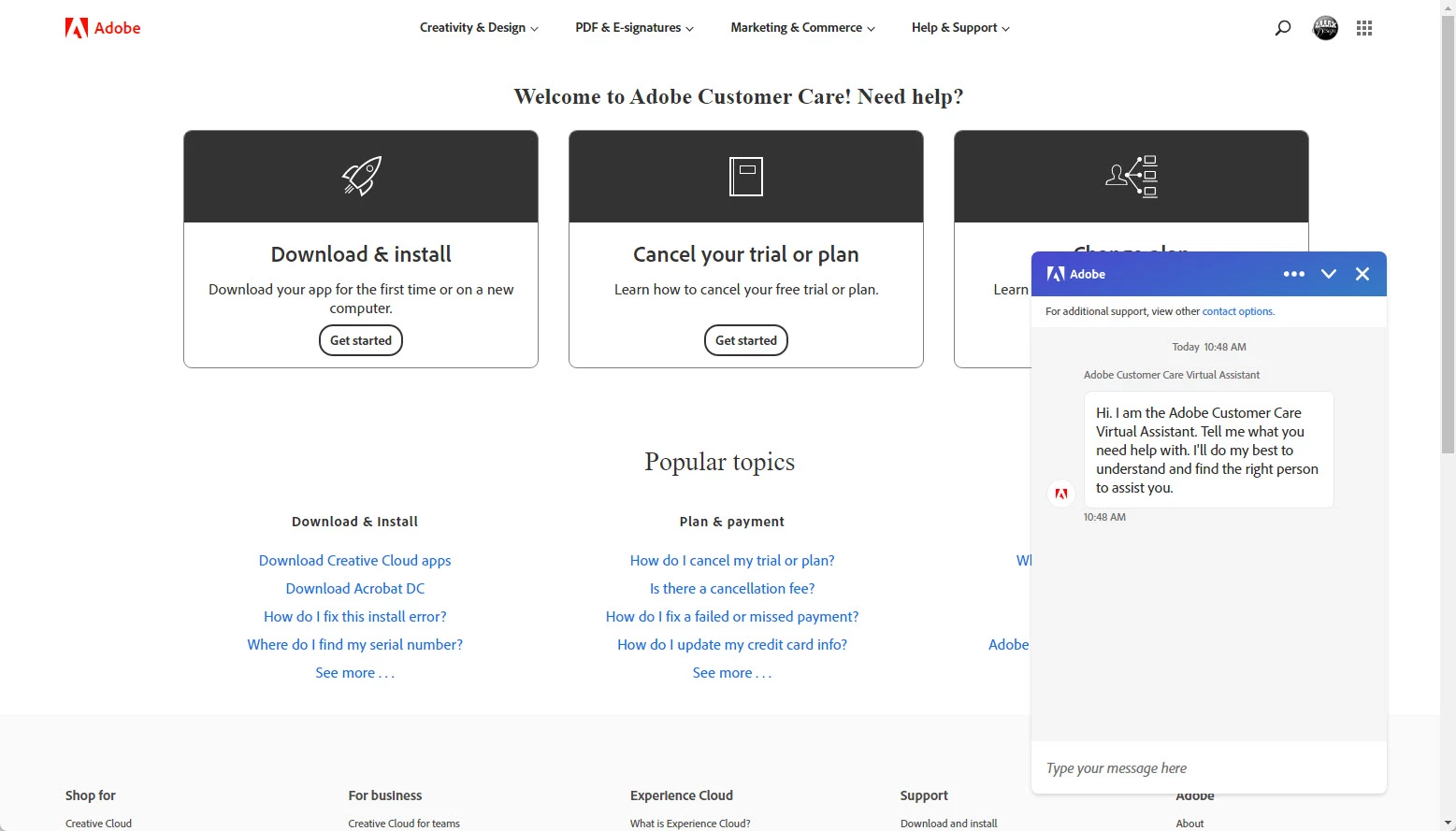The width and height of the screenshot is (1456, 831).
Task: Click the change plan diagram icon
Action: click(x=1132, y=176)
